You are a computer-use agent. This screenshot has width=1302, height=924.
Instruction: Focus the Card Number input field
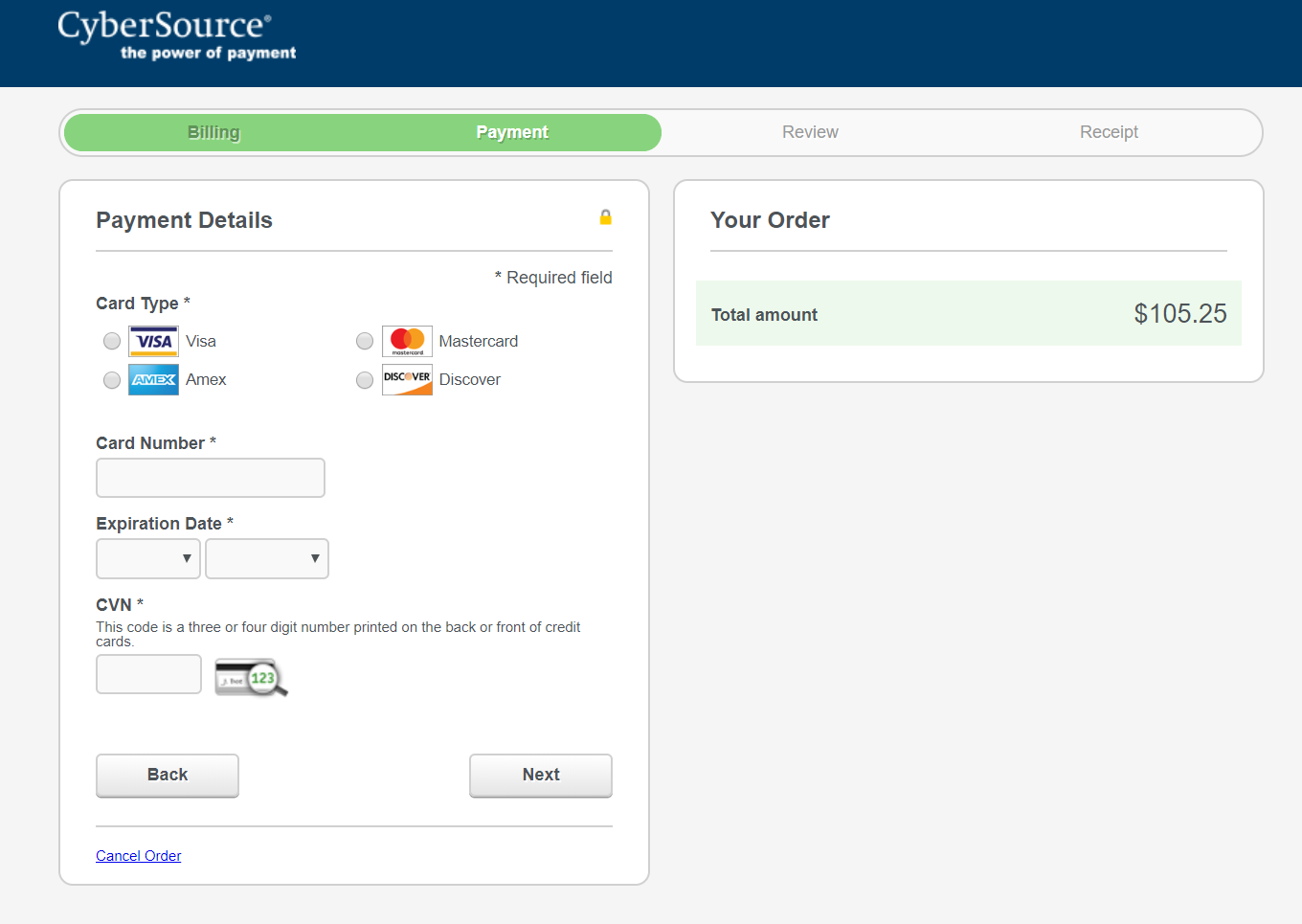click(x=211, y=478)
